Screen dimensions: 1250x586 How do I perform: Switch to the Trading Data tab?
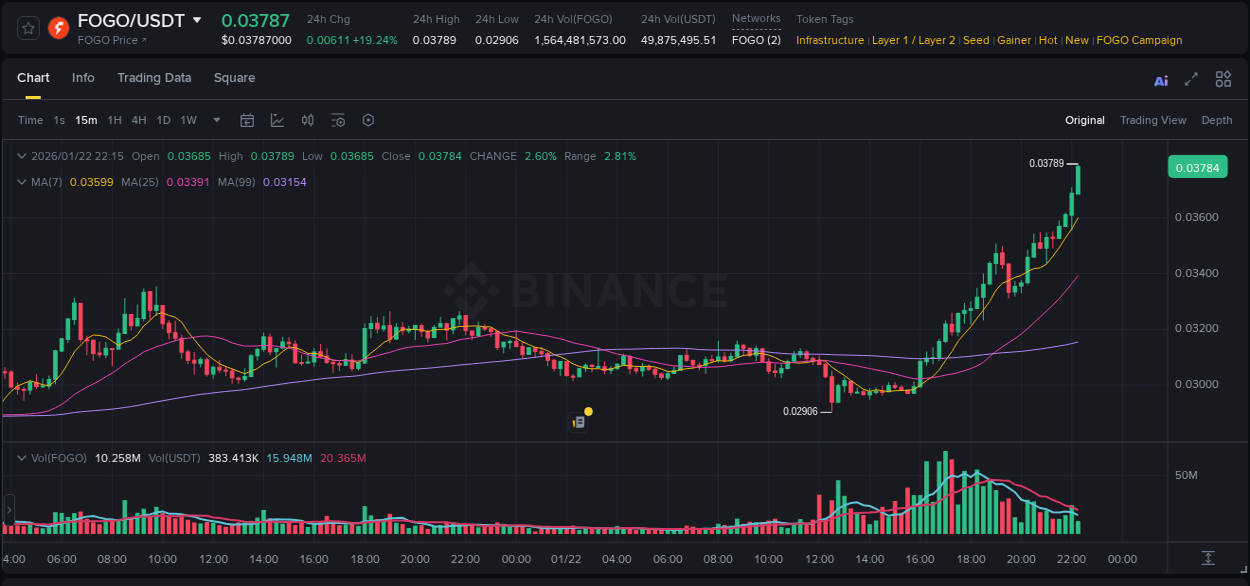coord(154,78)
